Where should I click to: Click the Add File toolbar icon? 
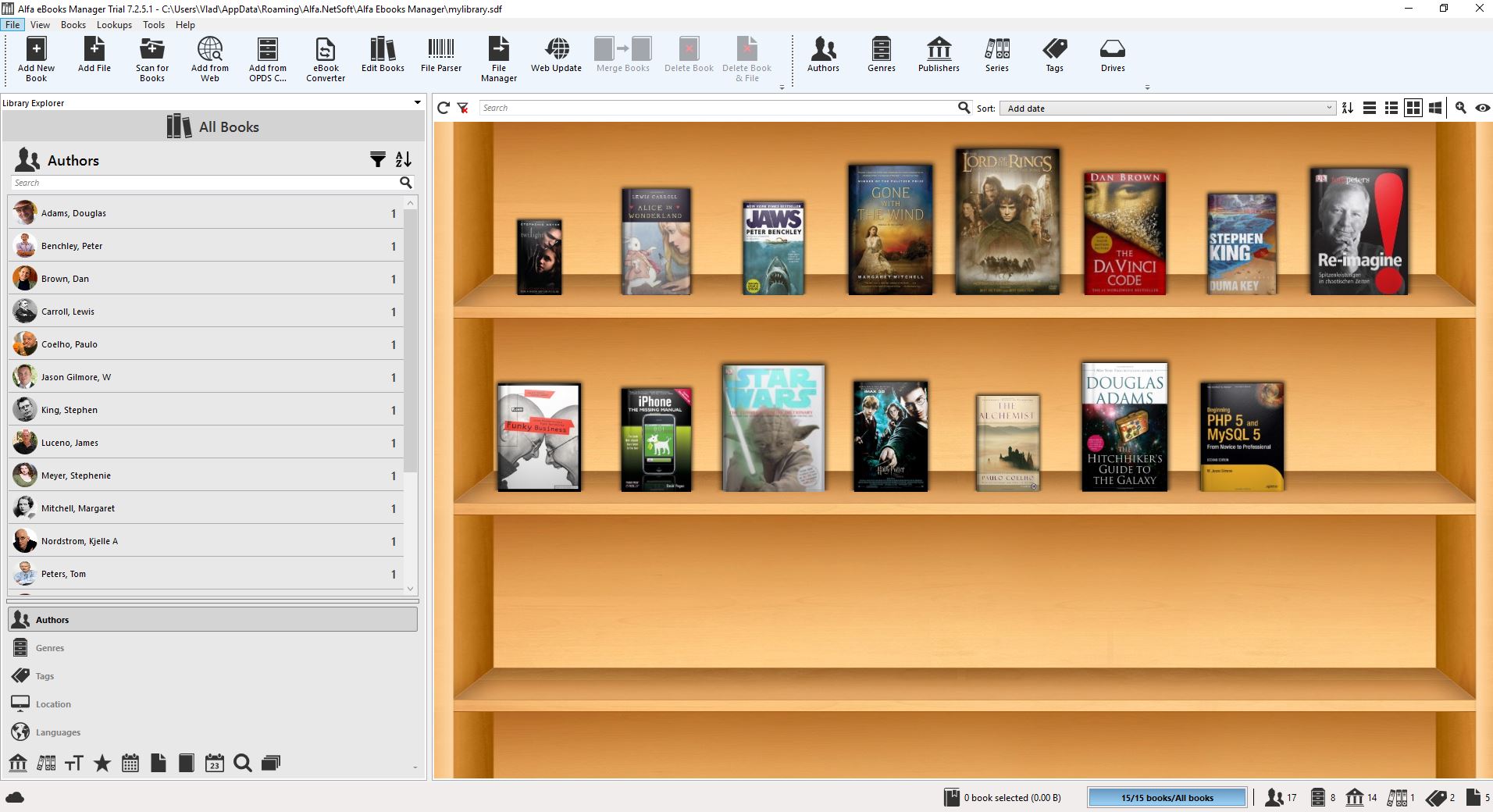pyautogui.click(x=94, y=55)
